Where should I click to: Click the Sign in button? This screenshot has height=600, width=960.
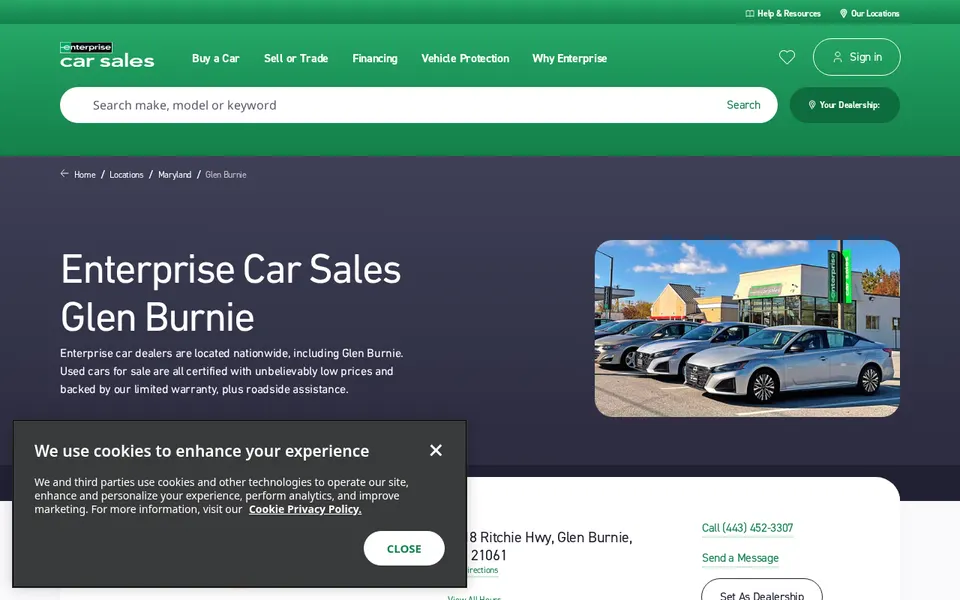coord(857,57)
